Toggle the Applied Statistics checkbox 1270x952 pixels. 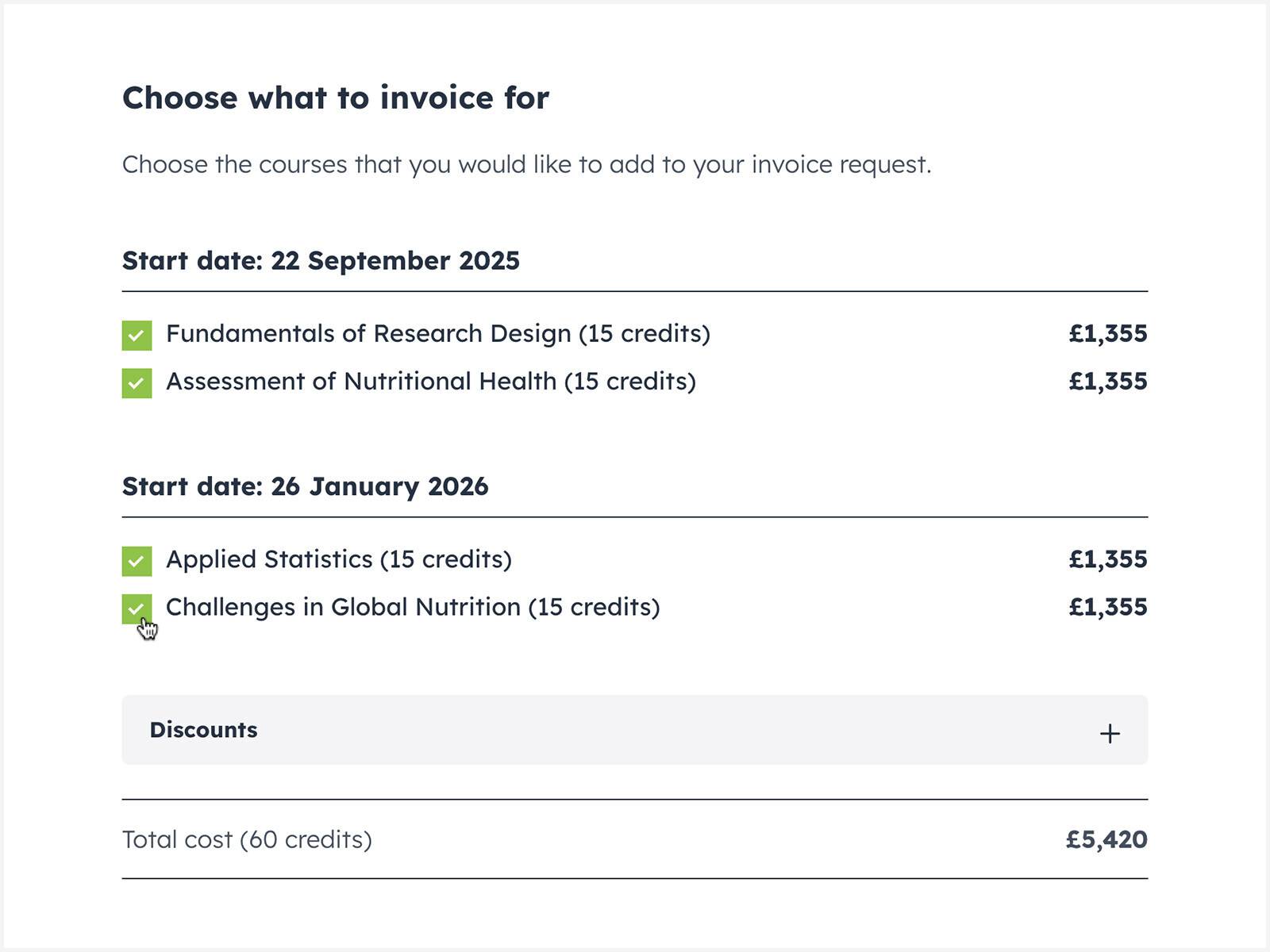tap(137, 561)
